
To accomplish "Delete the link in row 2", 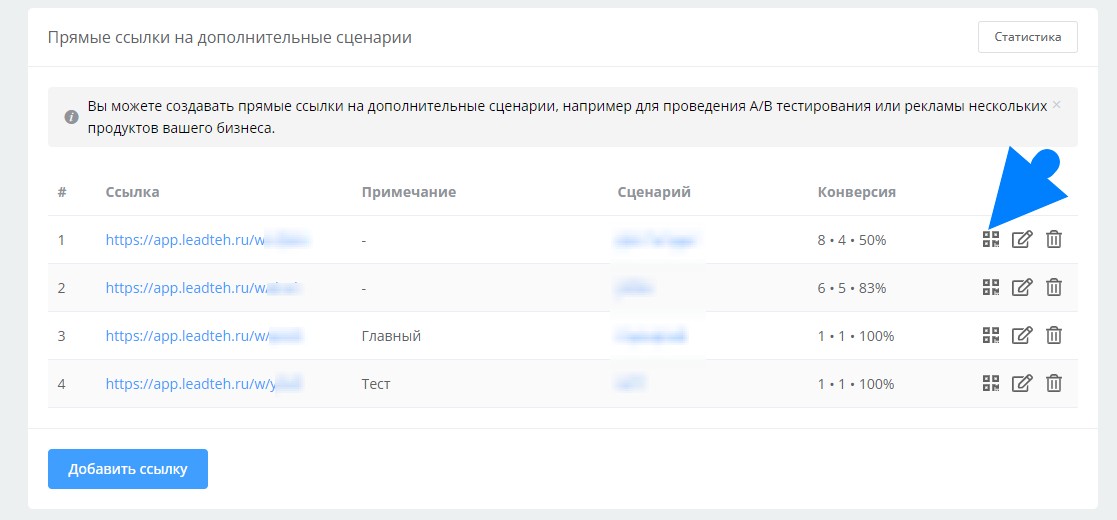I will pyautogui.click(x=1053, y=287).
